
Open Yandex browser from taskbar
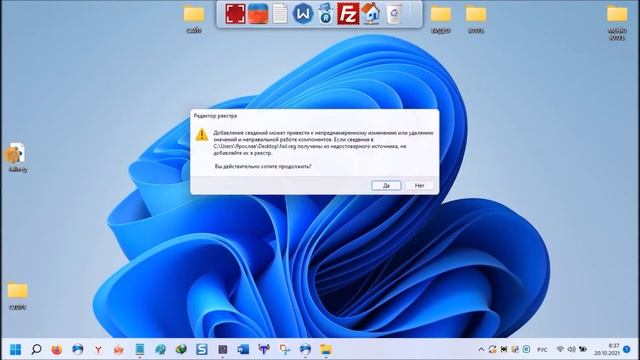tap(98, 349)
